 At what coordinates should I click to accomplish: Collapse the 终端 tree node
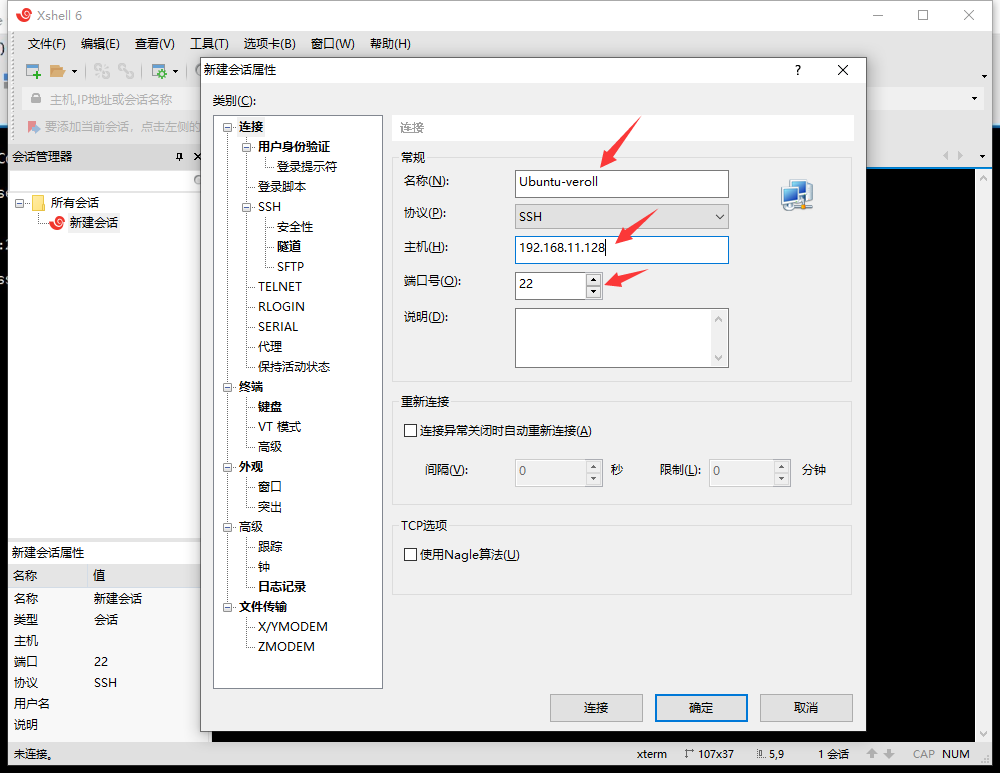click(x=227, y=387)
